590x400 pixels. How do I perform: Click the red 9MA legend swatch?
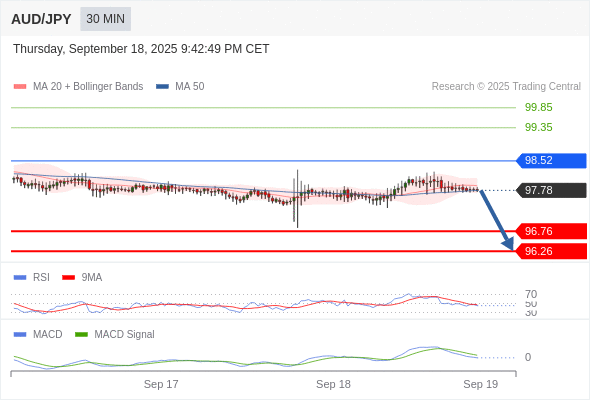68,277
